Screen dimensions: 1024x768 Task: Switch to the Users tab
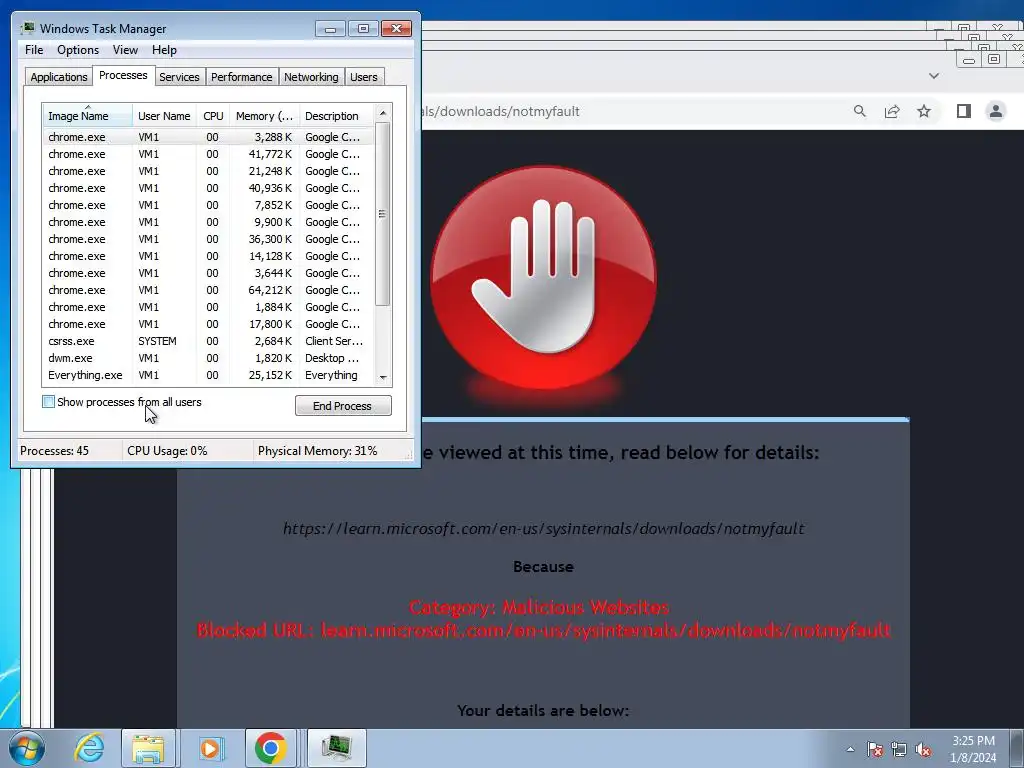363,76
